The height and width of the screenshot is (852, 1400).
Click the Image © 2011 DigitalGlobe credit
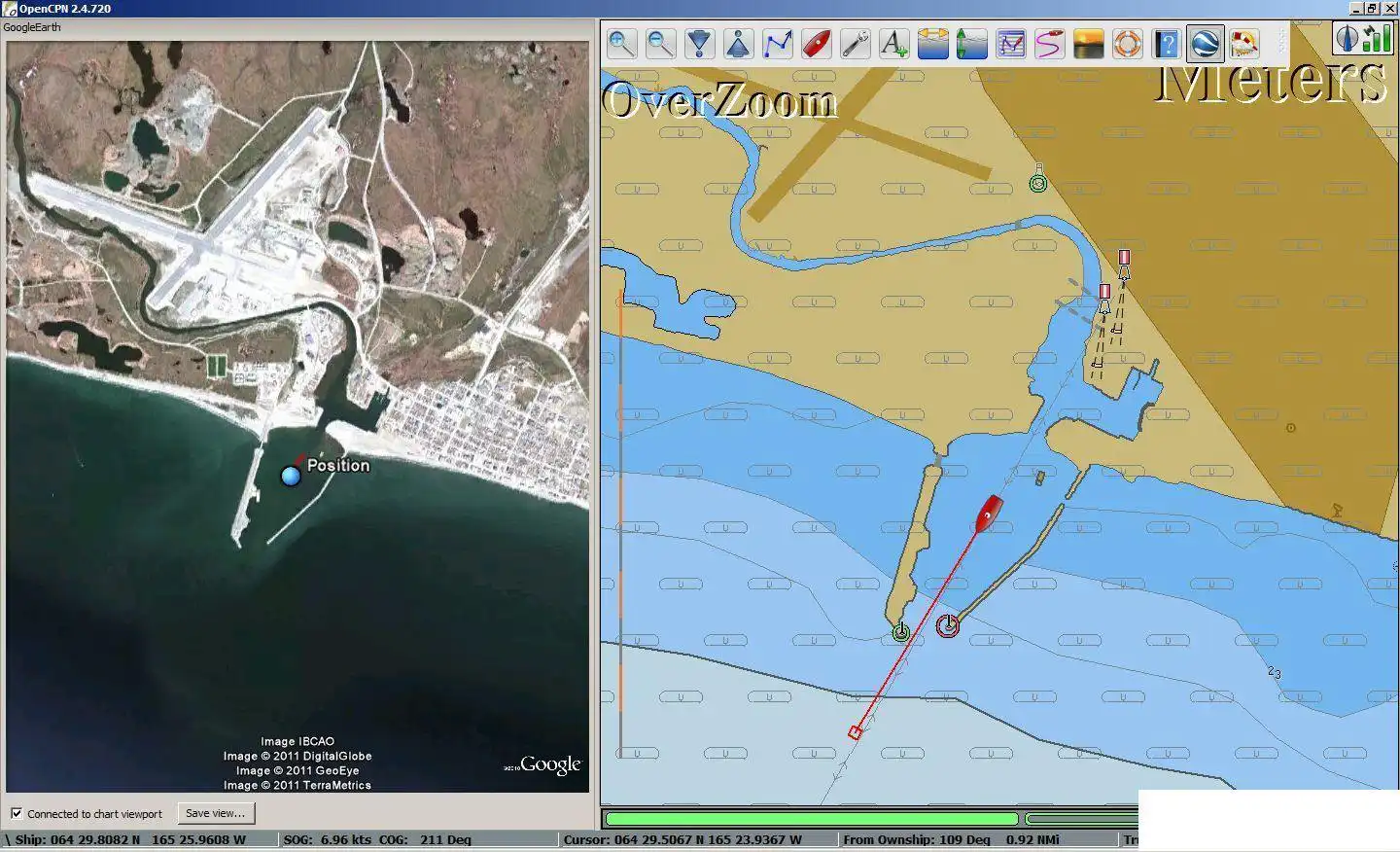[297, 756]
